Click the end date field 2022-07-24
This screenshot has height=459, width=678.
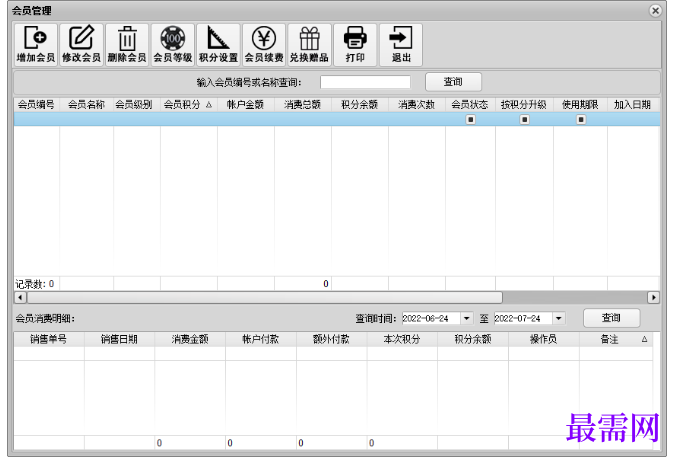(523, 319)
